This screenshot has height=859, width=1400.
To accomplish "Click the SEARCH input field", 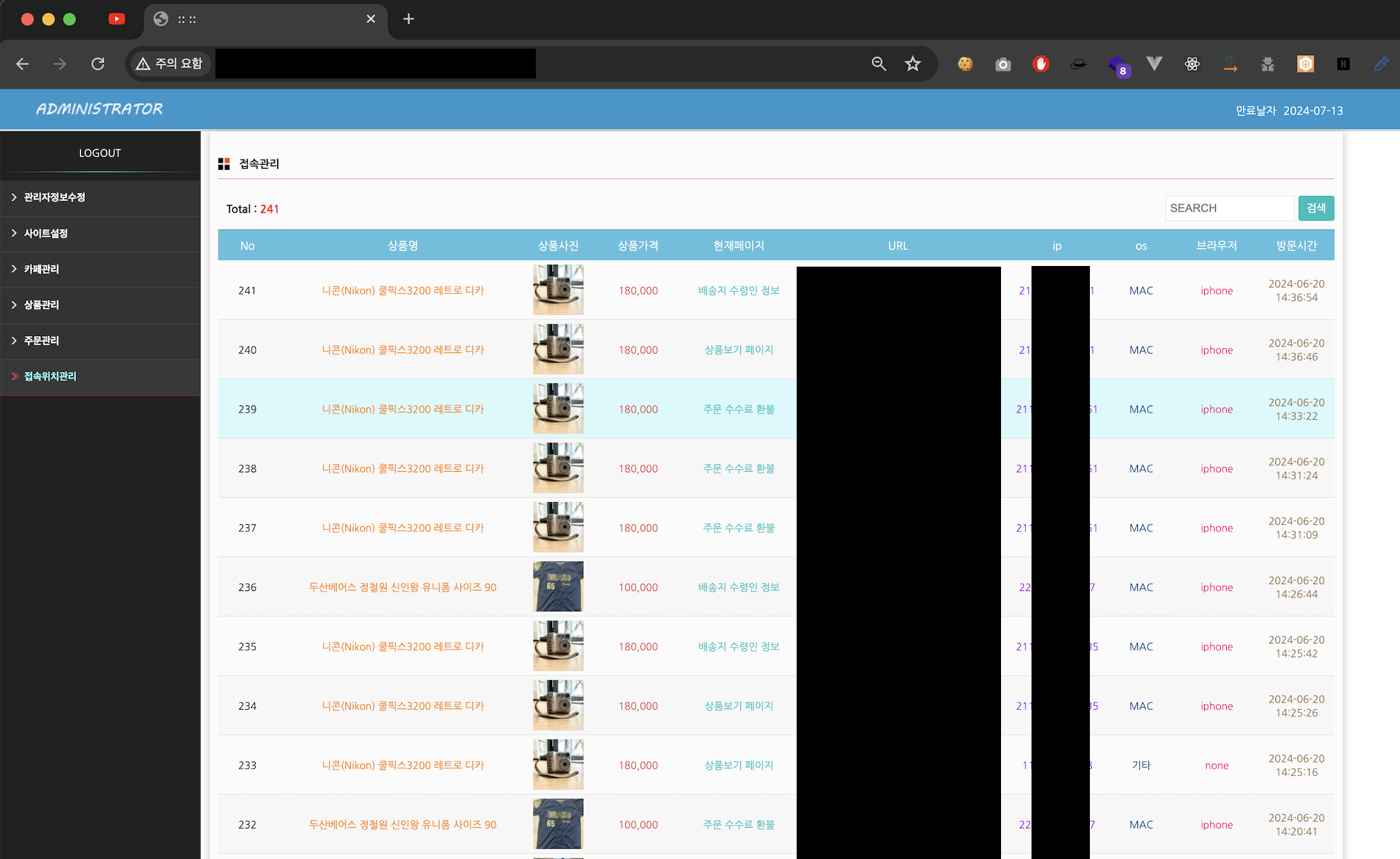I will click(1229, 208).
